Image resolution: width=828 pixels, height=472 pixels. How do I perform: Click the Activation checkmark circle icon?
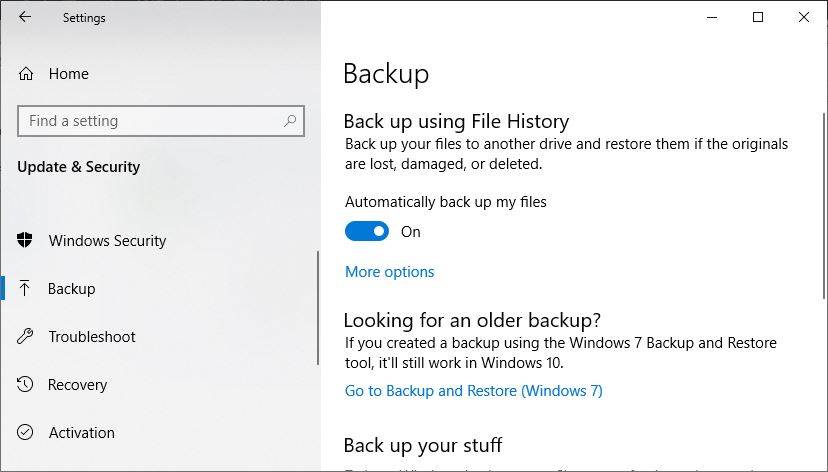(25, 432)
